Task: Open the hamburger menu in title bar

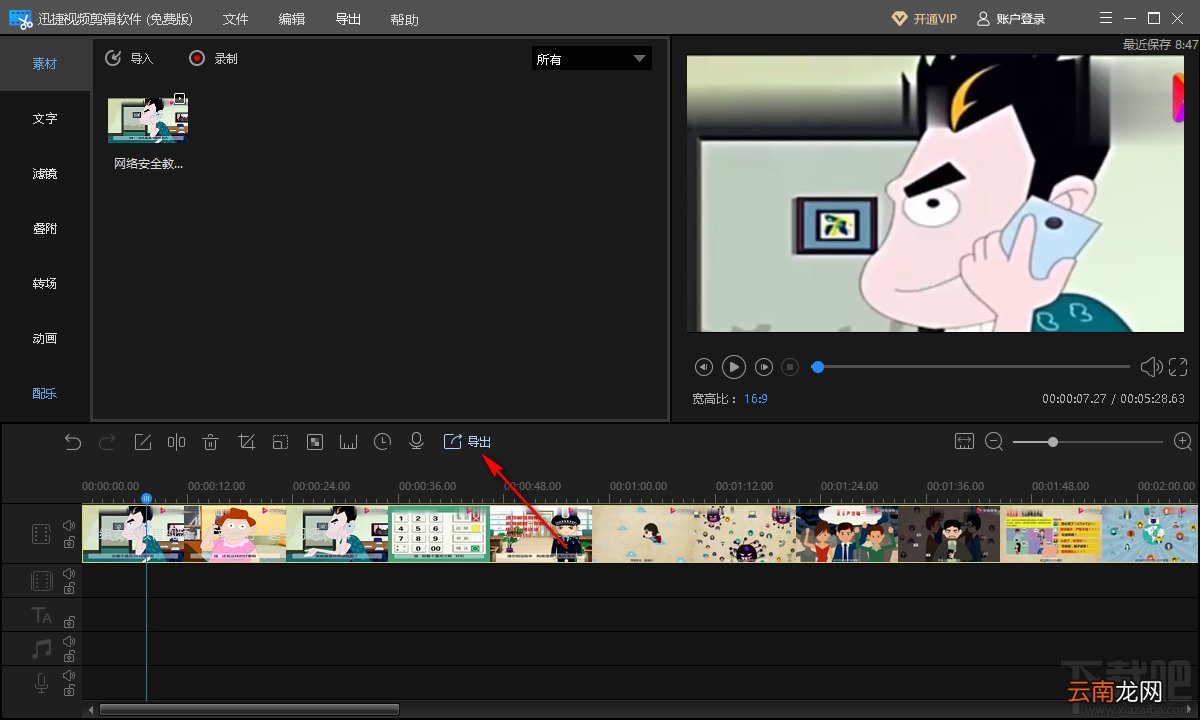Action: pos(1105,18)
